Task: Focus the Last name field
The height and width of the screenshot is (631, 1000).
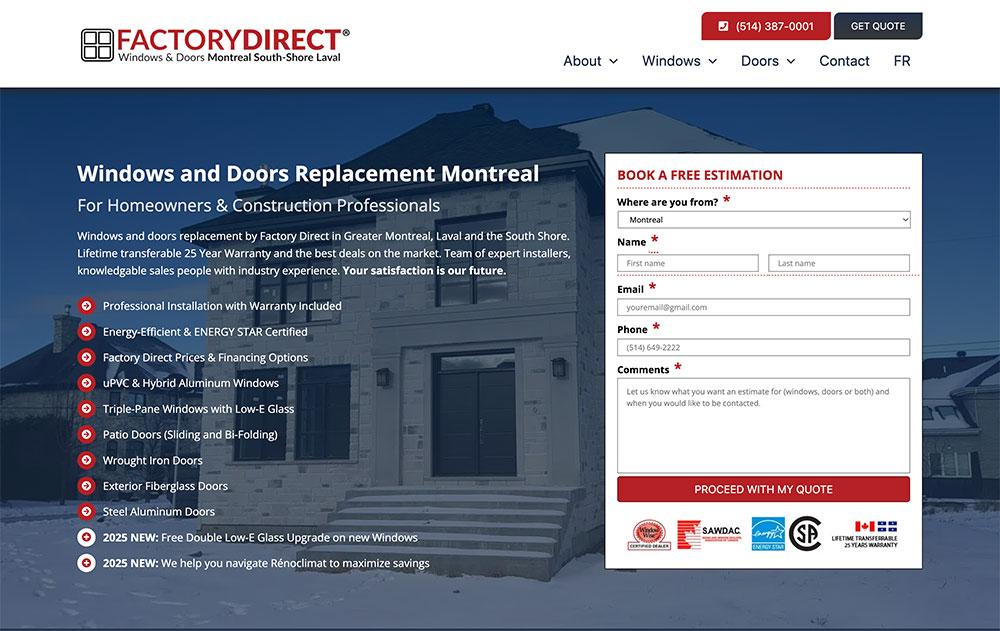Action: 839,263
